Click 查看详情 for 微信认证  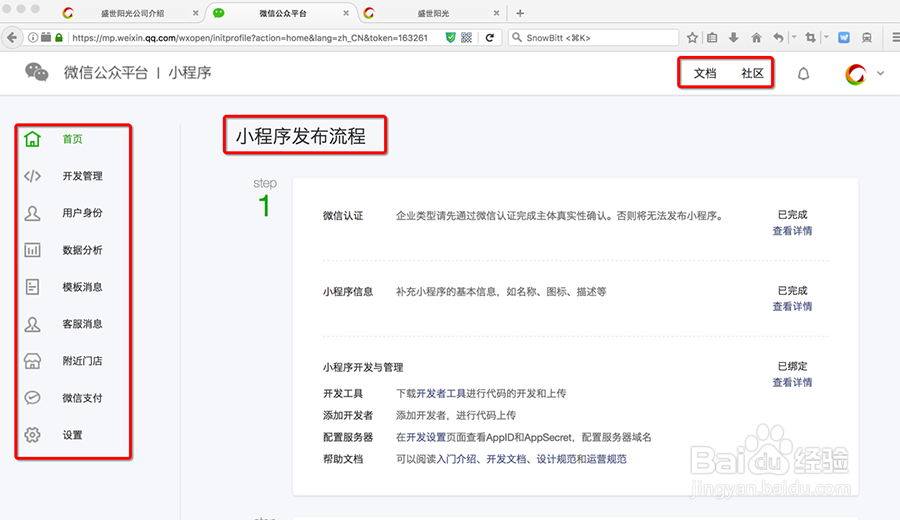792,231
